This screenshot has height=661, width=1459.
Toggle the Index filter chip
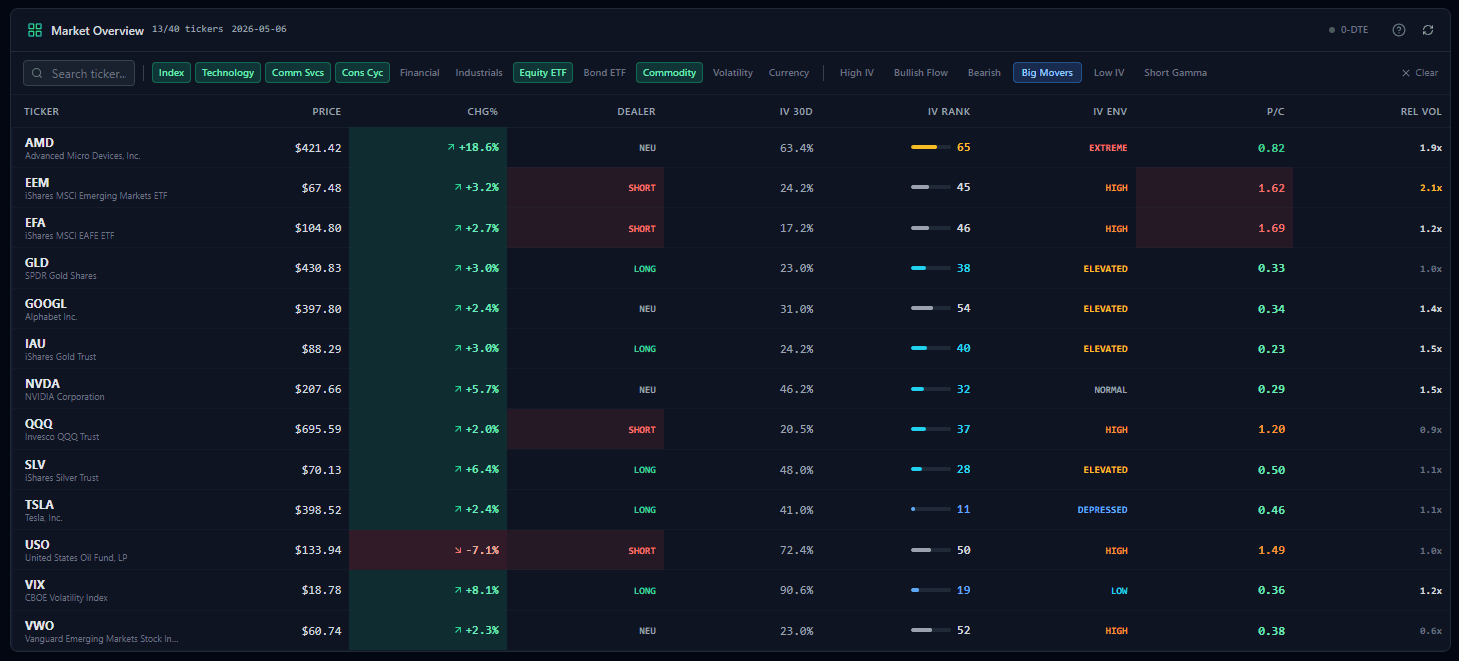(x=172, y=73)
